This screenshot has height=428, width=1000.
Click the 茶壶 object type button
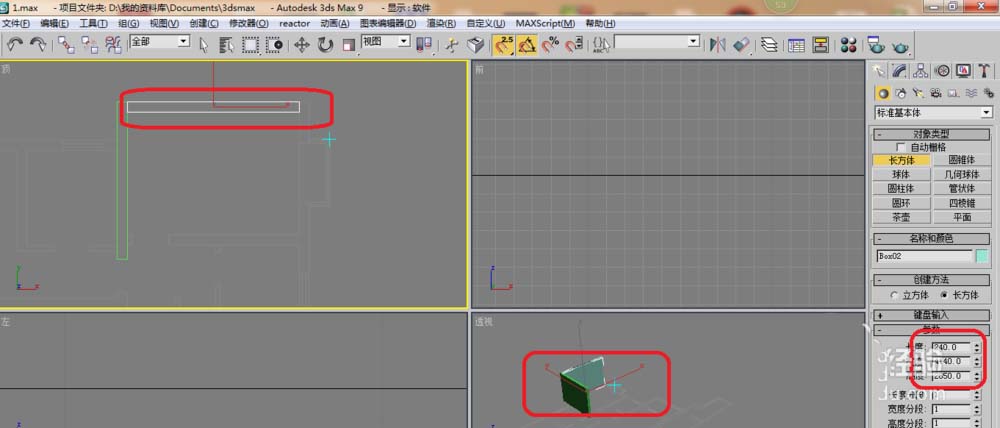902,217
